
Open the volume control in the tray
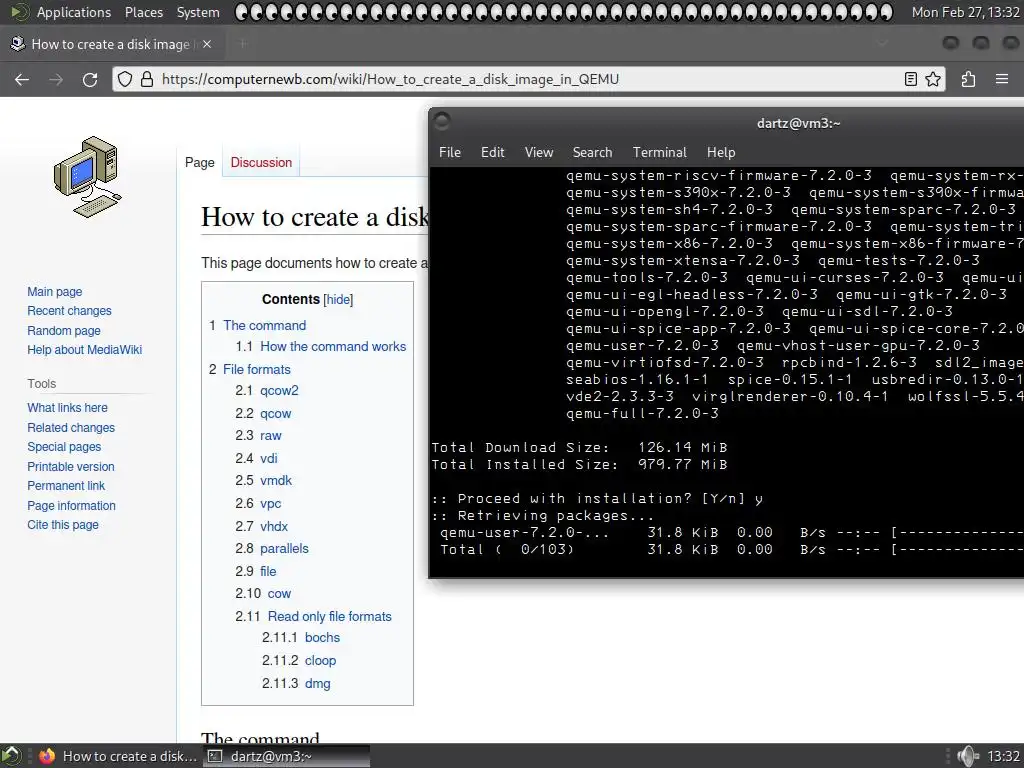point(967,756)
